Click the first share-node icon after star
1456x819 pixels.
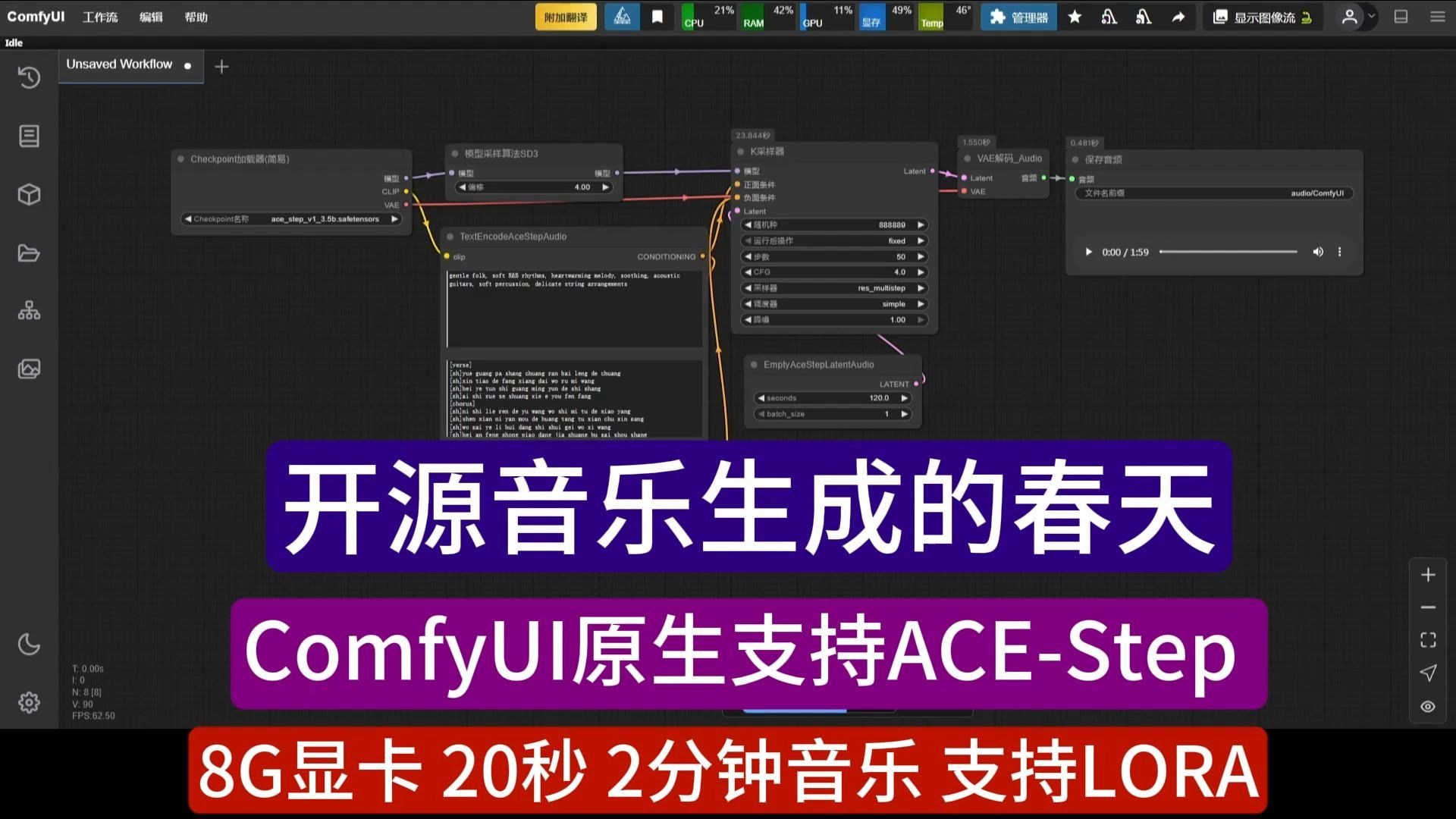[x=1109, y=17]
